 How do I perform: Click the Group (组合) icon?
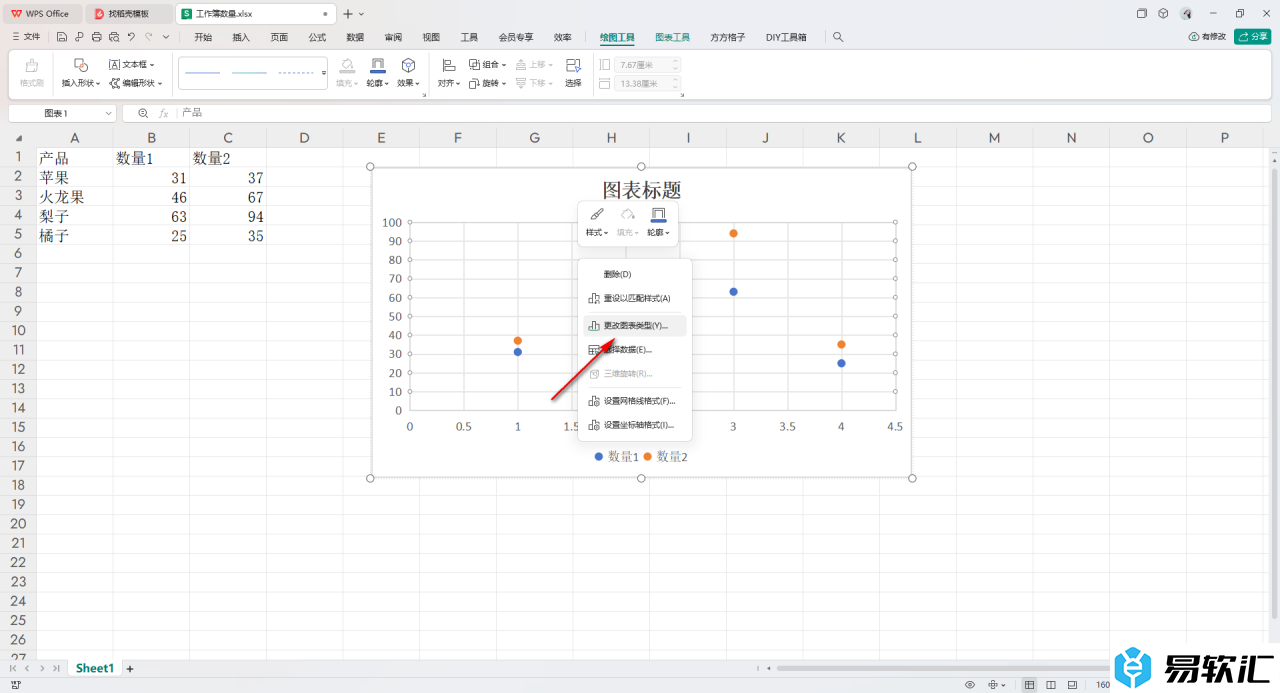[474, 64]
